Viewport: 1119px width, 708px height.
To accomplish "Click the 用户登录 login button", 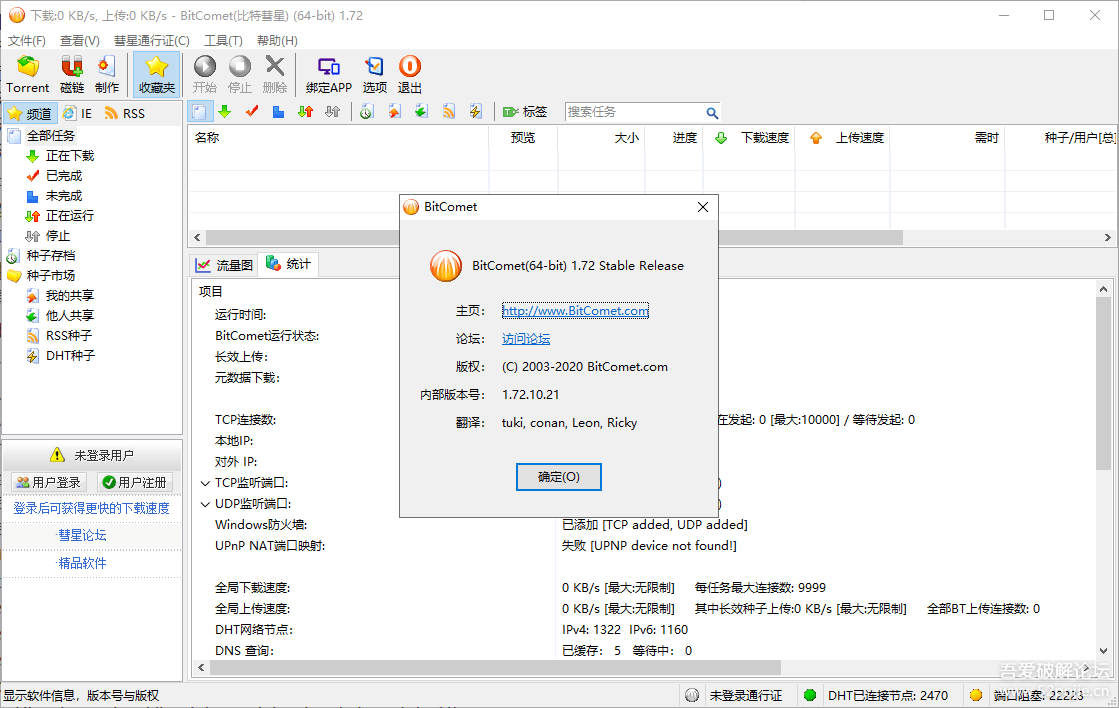I will click(x=49, y=482).
